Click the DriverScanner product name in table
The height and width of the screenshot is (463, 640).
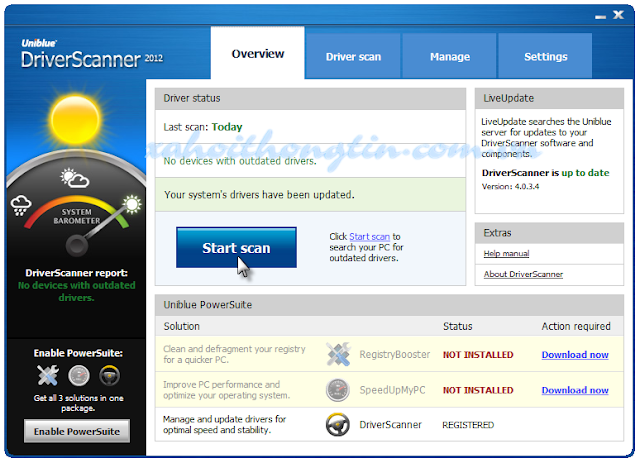390,425
